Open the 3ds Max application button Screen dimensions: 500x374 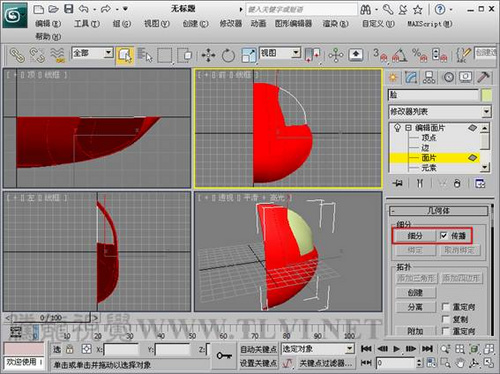(15, 15)
